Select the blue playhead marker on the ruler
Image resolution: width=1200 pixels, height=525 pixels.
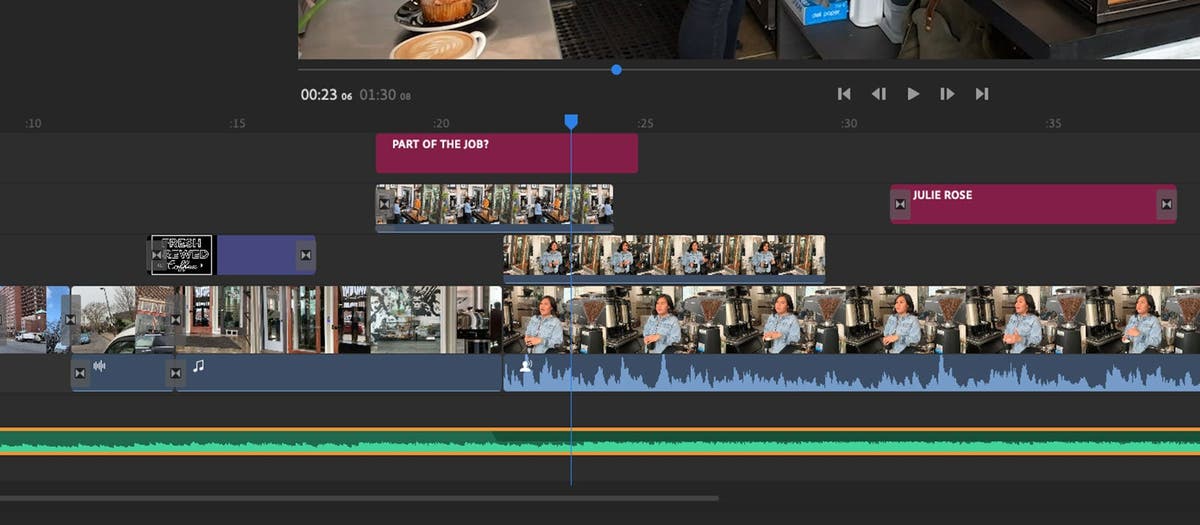(x=571, y=121)
